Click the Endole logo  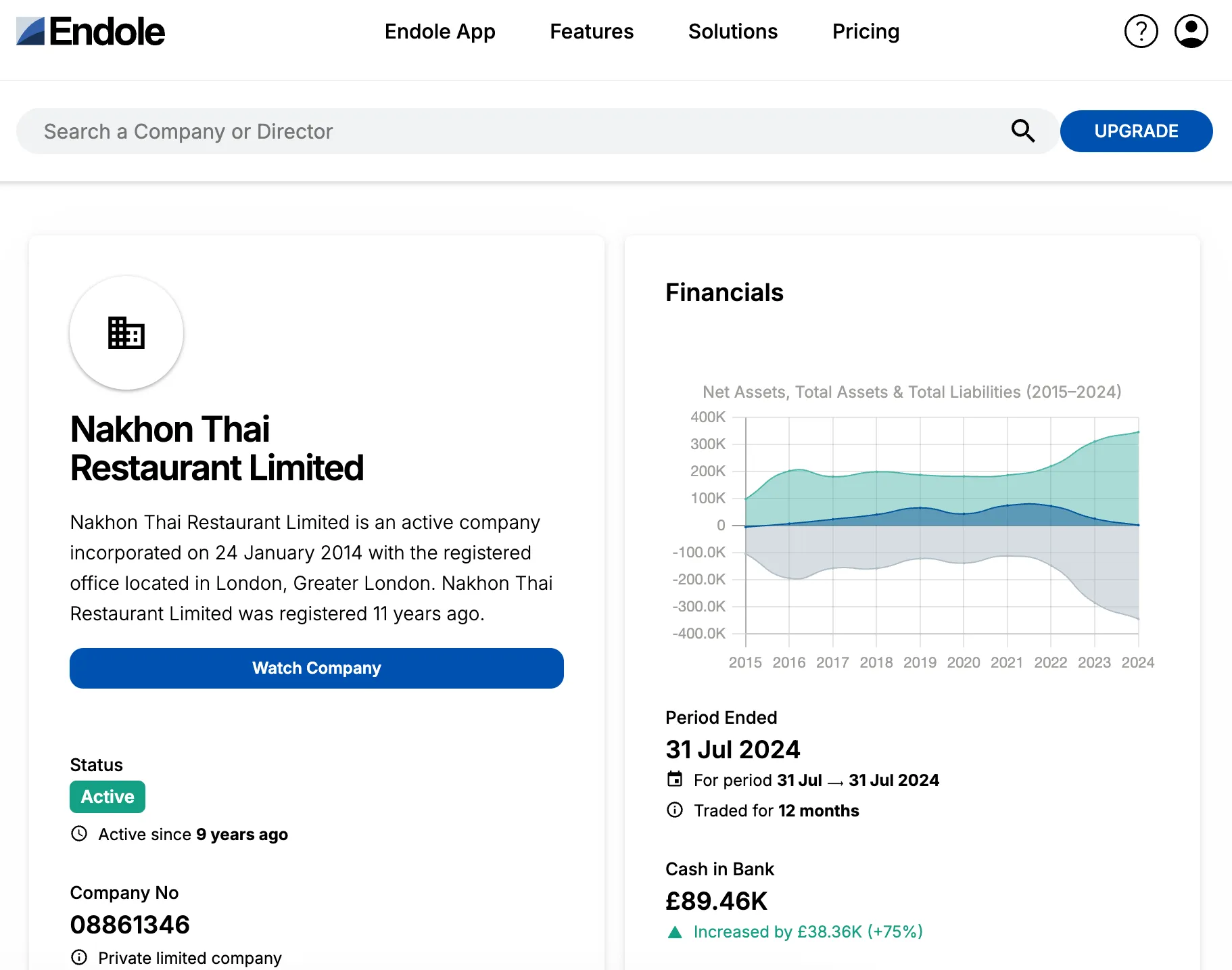91,32
